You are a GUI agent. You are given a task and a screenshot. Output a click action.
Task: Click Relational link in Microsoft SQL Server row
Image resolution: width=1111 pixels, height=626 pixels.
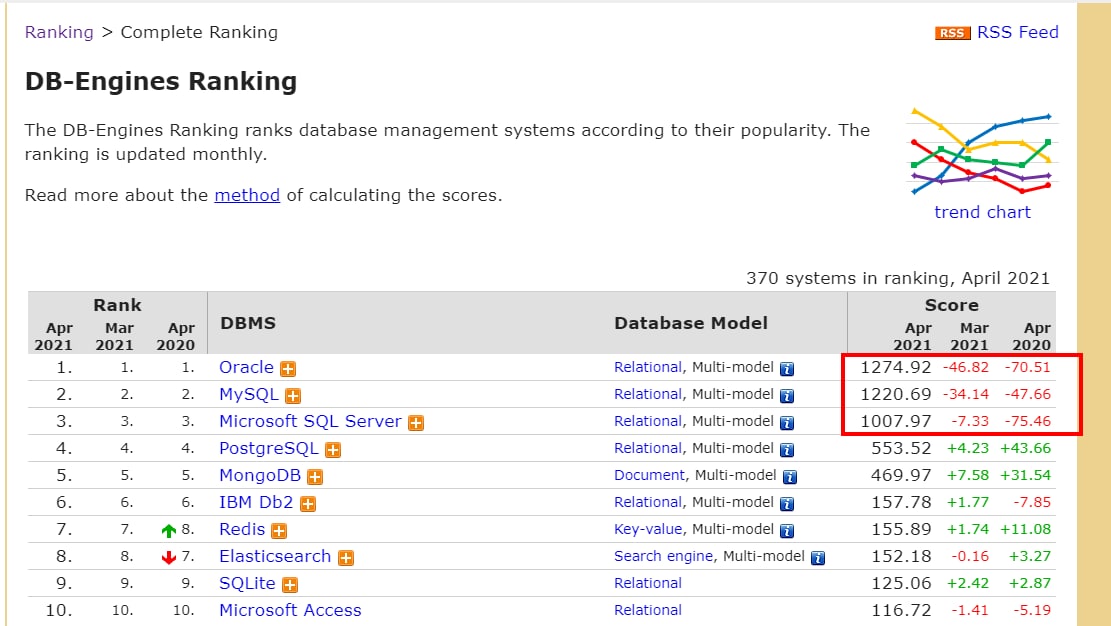click(x=648, y=421)
